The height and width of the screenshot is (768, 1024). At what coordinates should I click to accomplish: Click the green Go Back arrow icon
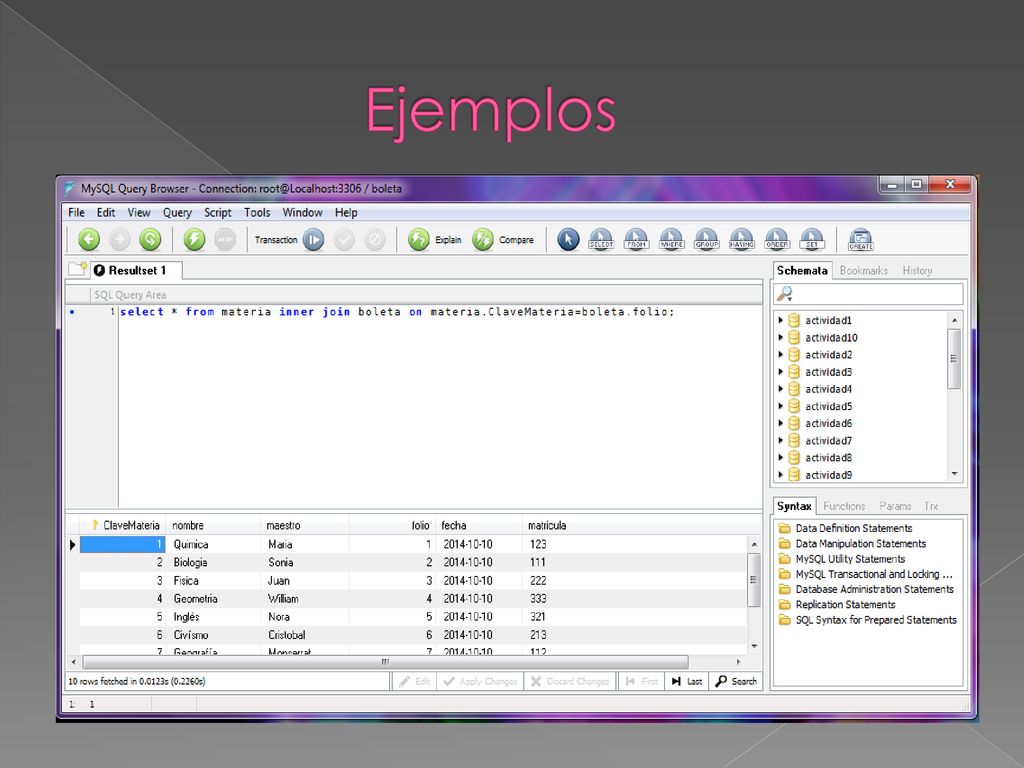89,240
